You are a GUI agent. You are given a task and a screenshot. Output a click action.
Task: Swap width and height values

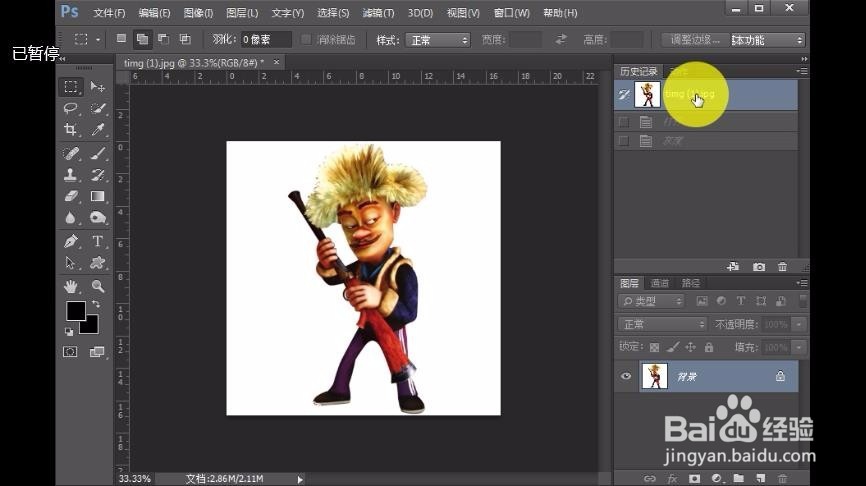(561, 39)
